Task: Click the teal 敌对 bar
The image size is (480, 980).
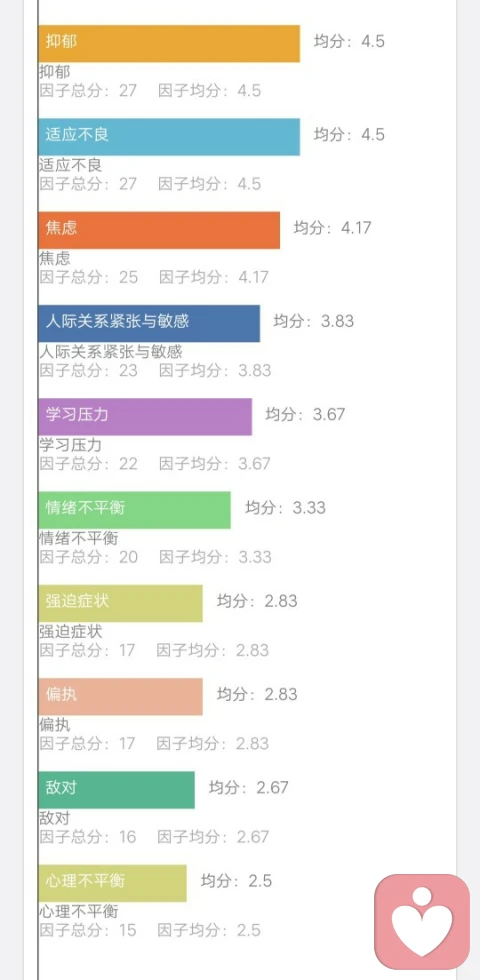Action: [116, 790]
